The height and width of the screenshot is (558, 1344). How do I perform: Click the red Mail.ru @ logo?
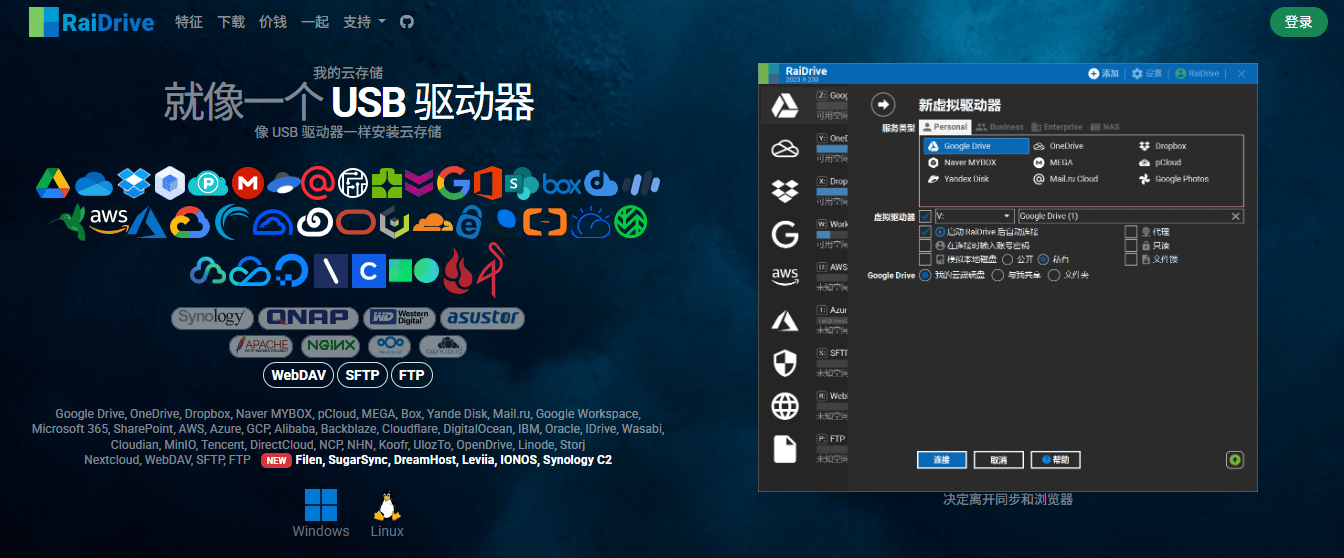coord(317,183)
